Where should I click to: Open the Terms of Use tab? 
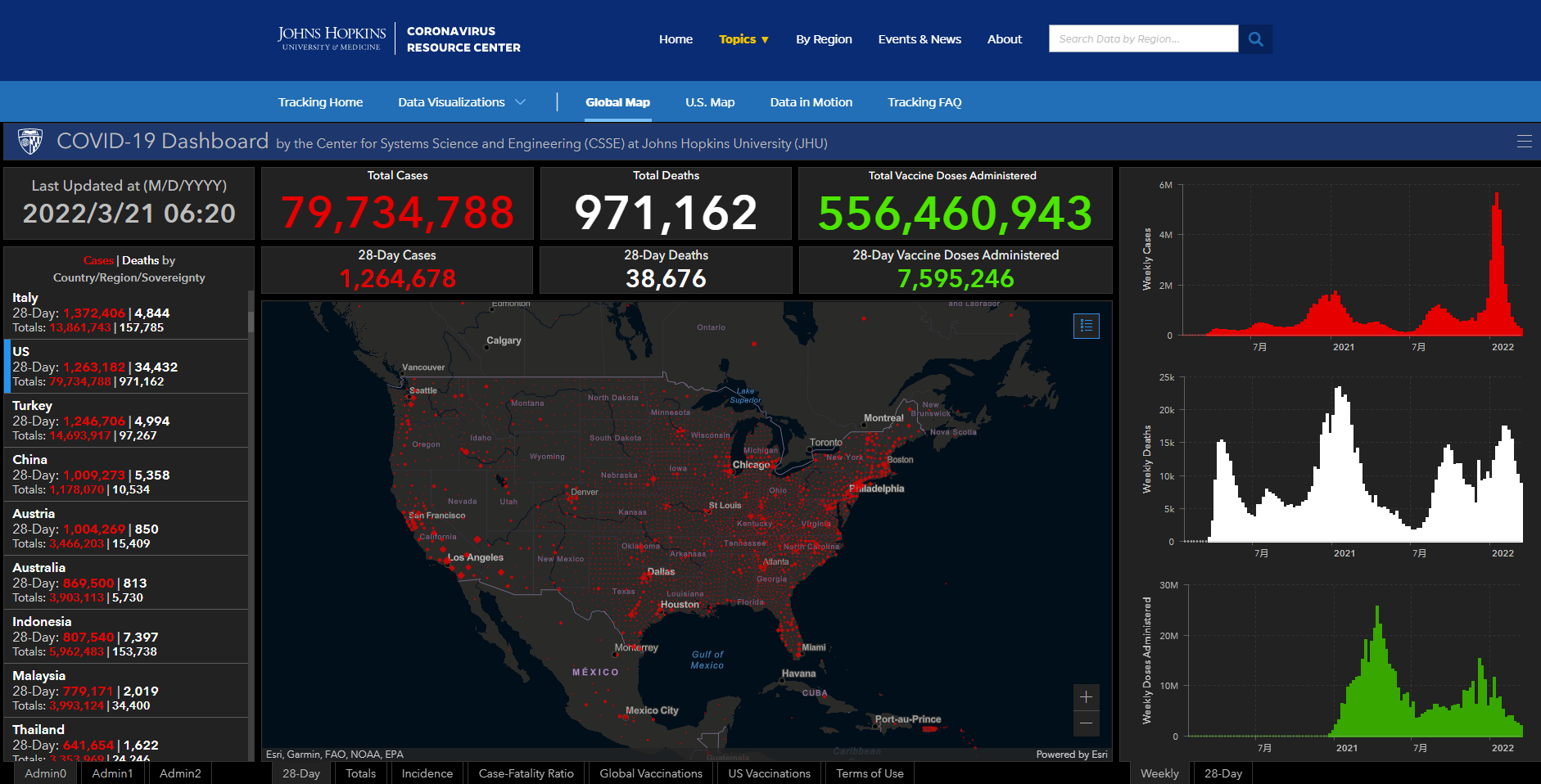pyautogui.click(x=870, y=773)
